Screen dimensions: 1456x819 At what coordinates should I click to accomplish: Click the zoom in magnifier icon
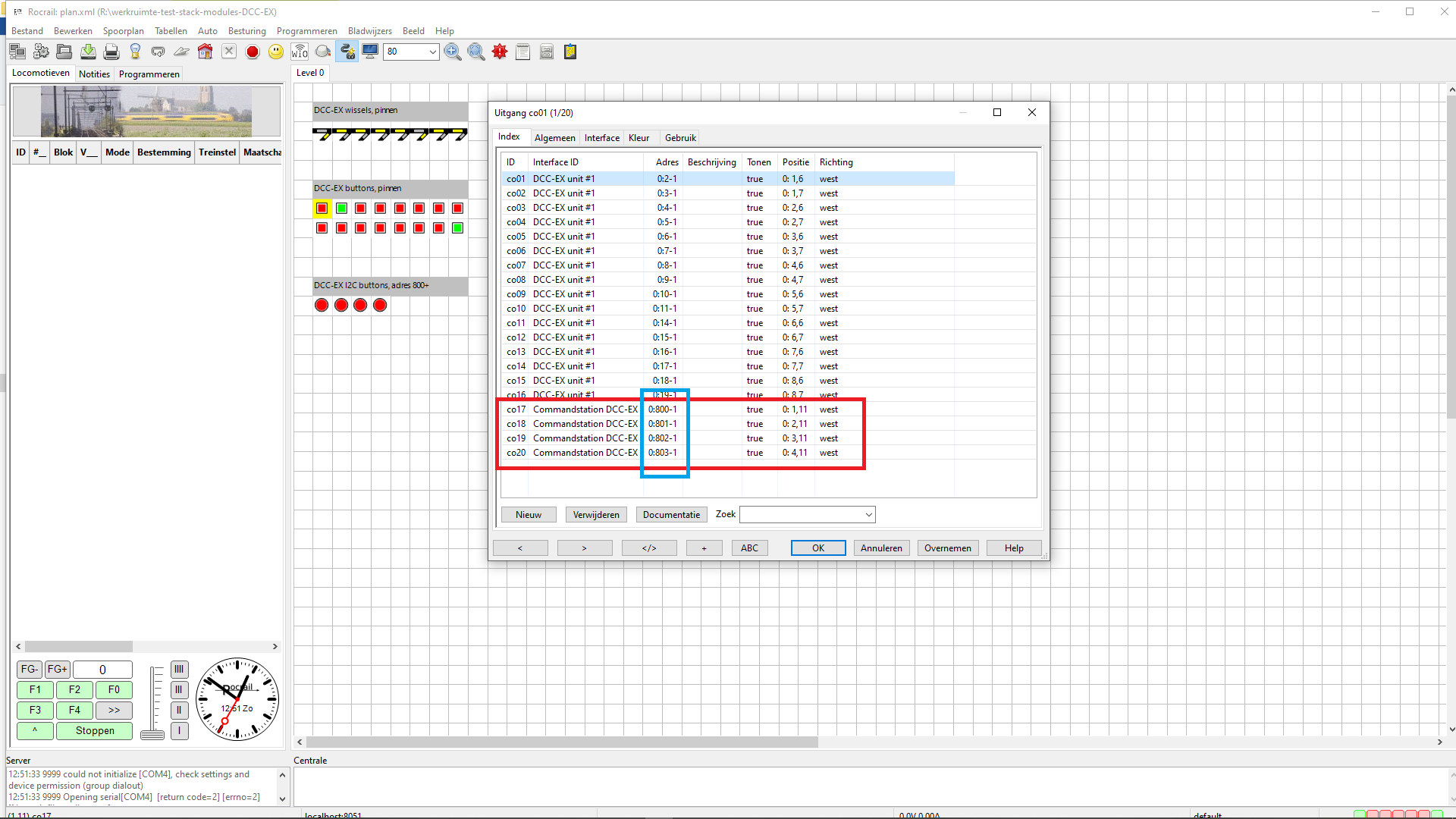pos(453,52)
